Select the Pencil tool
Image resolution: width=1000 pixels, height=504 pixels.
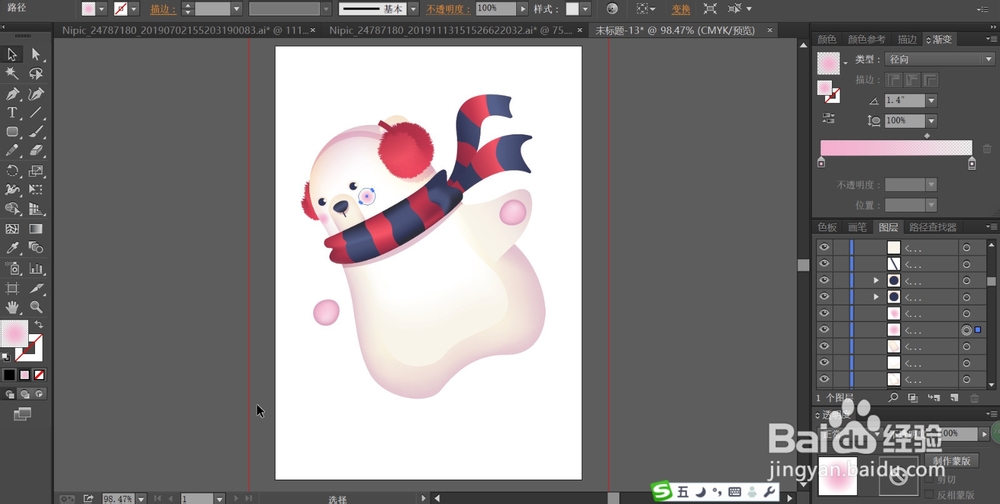[x=12, y=151]
